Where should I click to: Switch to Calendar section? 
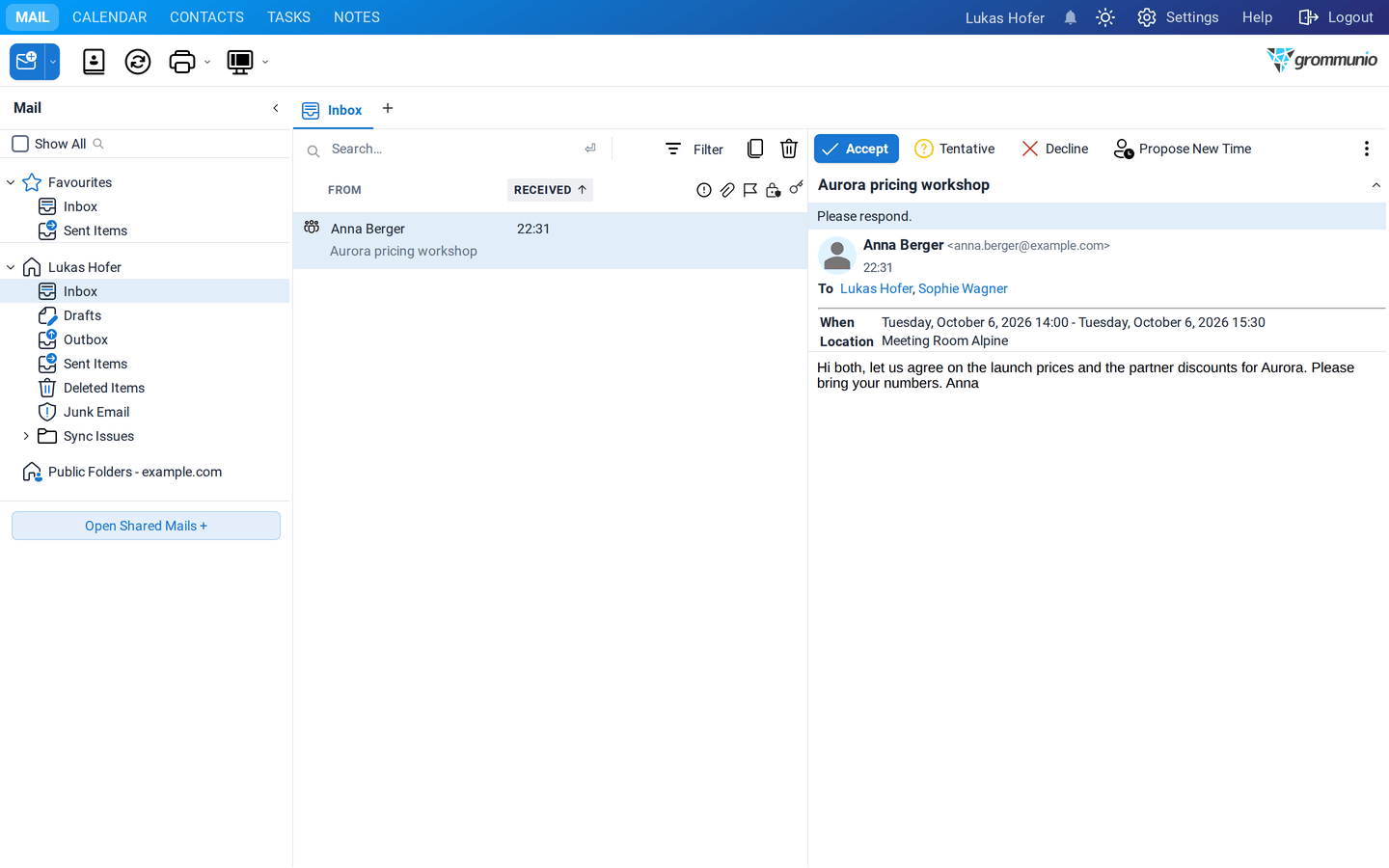[x=110, y=17]
